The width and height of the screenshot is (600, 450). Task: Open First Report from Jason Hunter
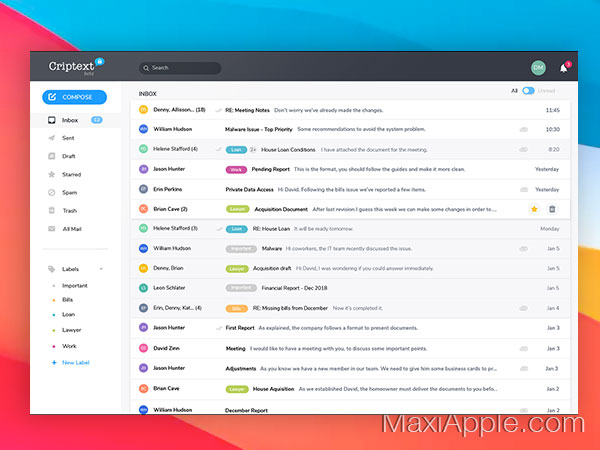click(350, 328)
